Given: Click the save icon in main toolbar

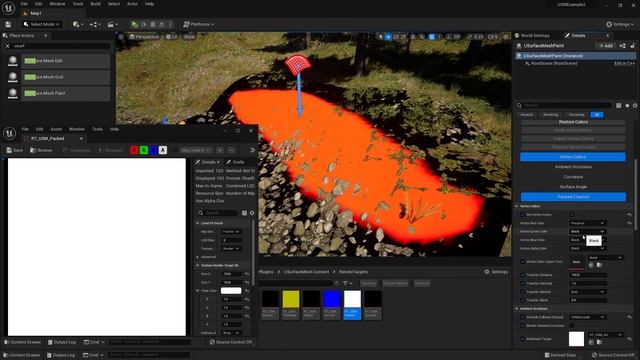Looking at the screenshot, I should point(8,24).
